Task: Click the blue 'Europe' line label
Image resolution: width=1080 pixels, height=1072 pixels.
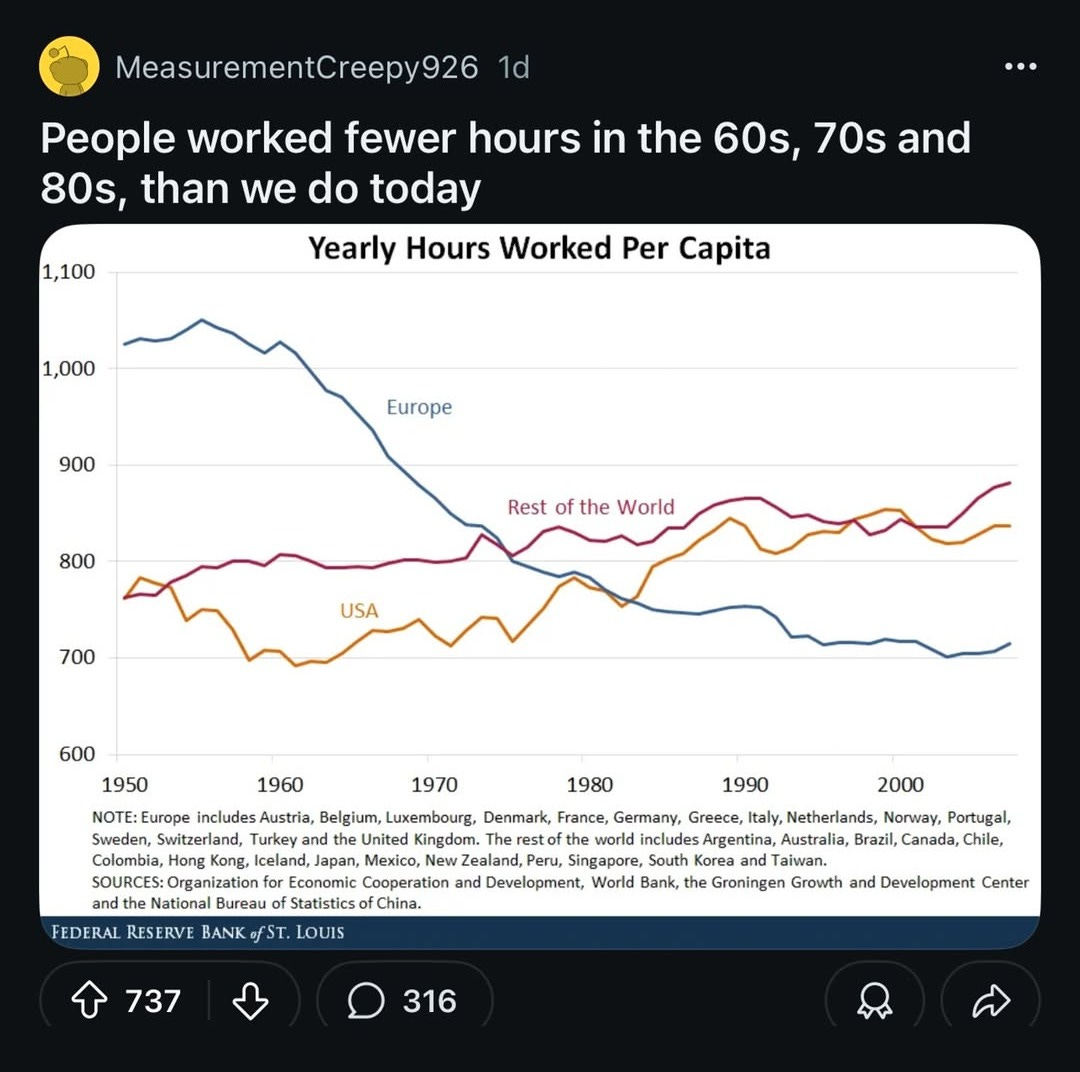Action: pos(419,407)
